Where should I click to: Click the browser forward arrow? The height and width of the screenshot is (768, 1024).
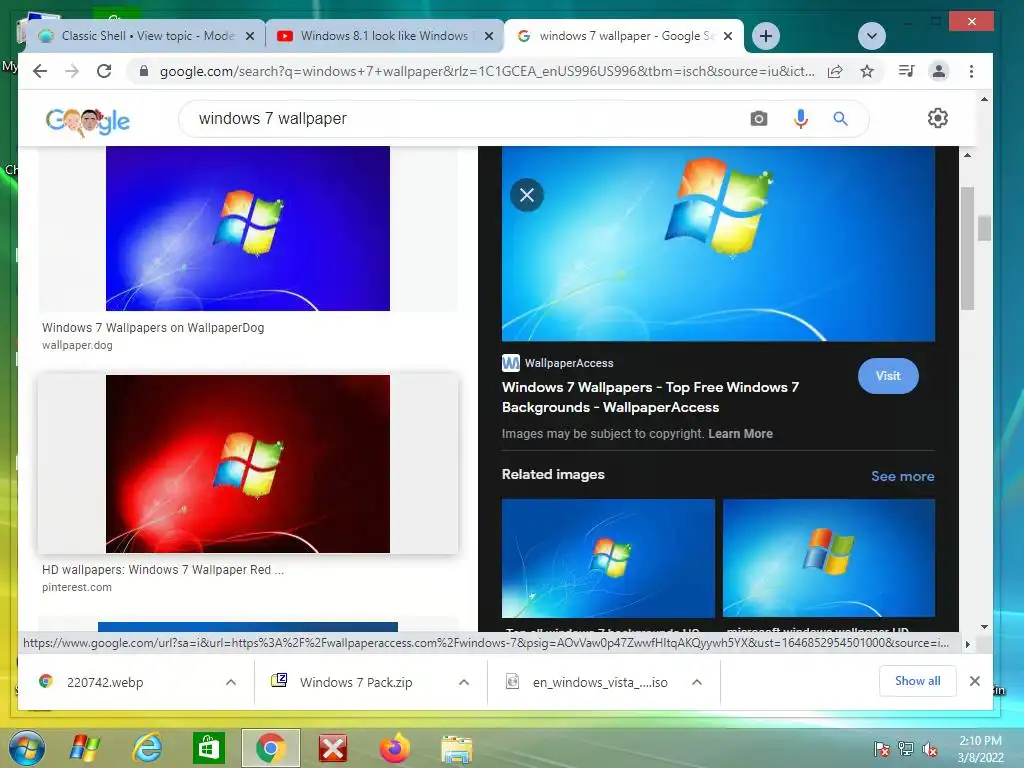[72, 71]
